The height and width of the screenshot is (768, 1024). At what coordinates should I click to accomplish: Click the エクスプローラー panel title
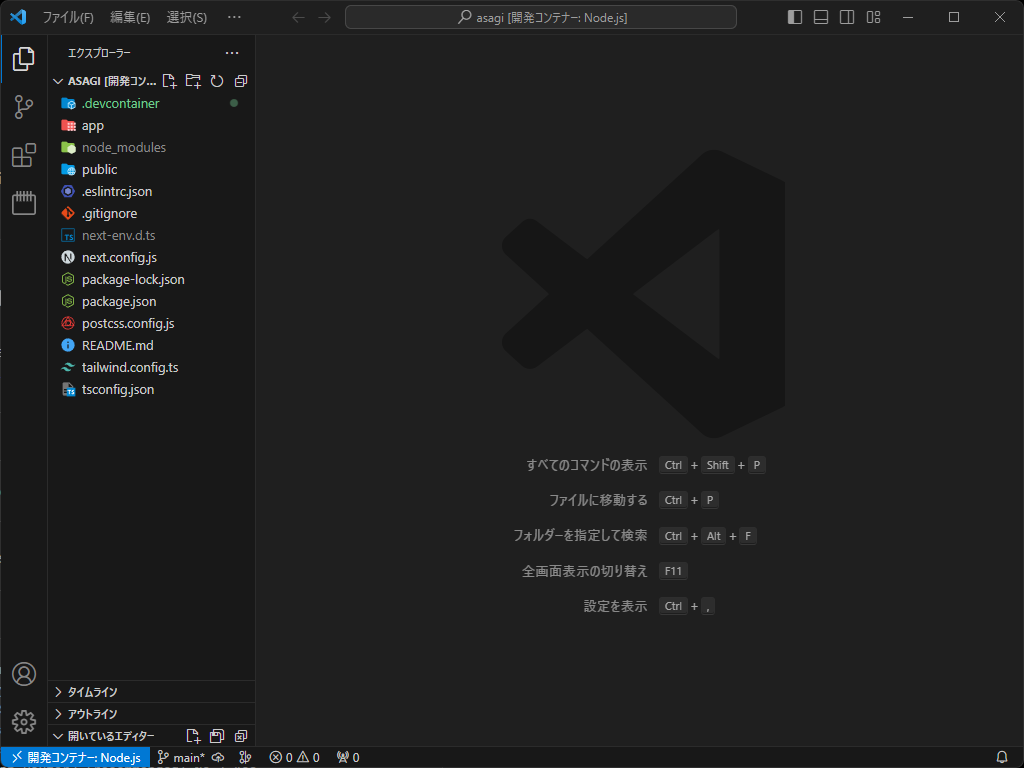pyautogui.click(x=99, y=53)
